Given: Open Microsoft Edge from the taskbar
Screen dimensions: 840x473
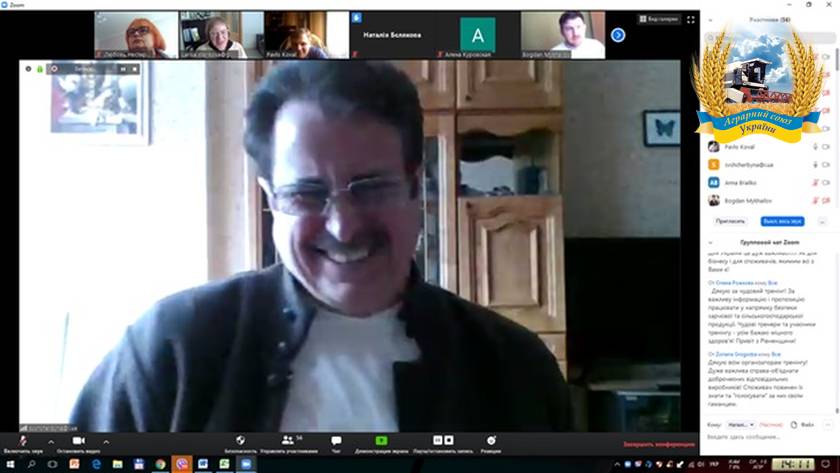Looking at the screenshot, I should click(x=96, y=464).
